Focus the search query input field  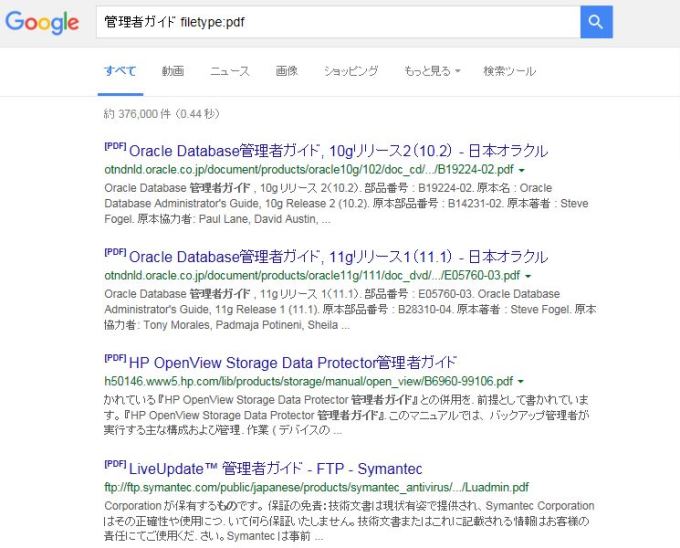(x=338, y=22)
